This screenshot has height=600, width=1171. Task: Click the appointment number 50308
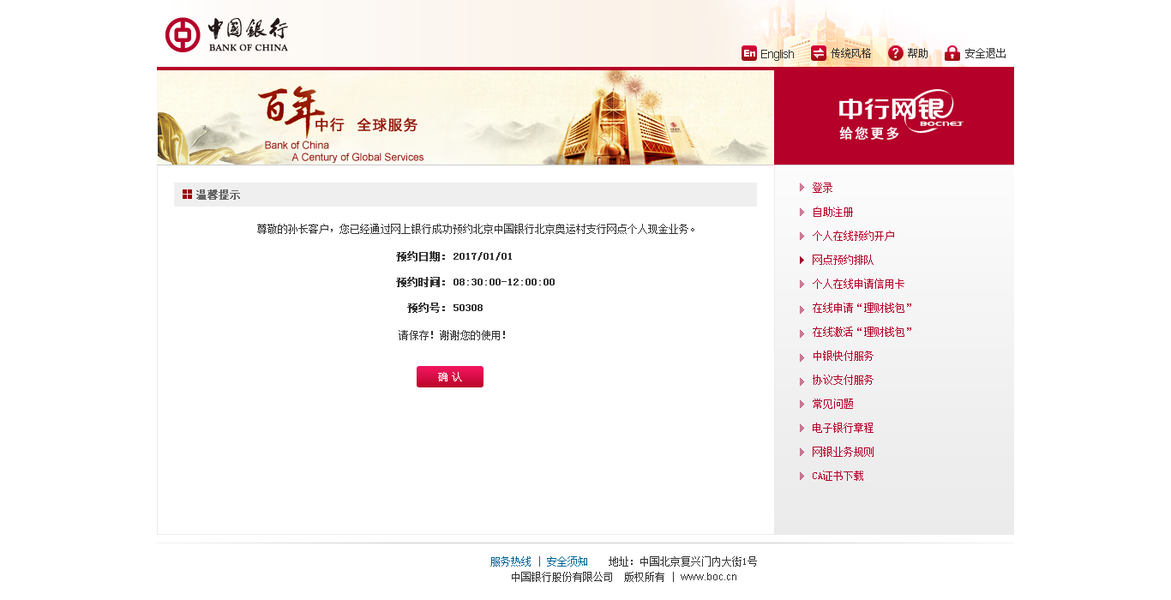click(x=468, y=307)
